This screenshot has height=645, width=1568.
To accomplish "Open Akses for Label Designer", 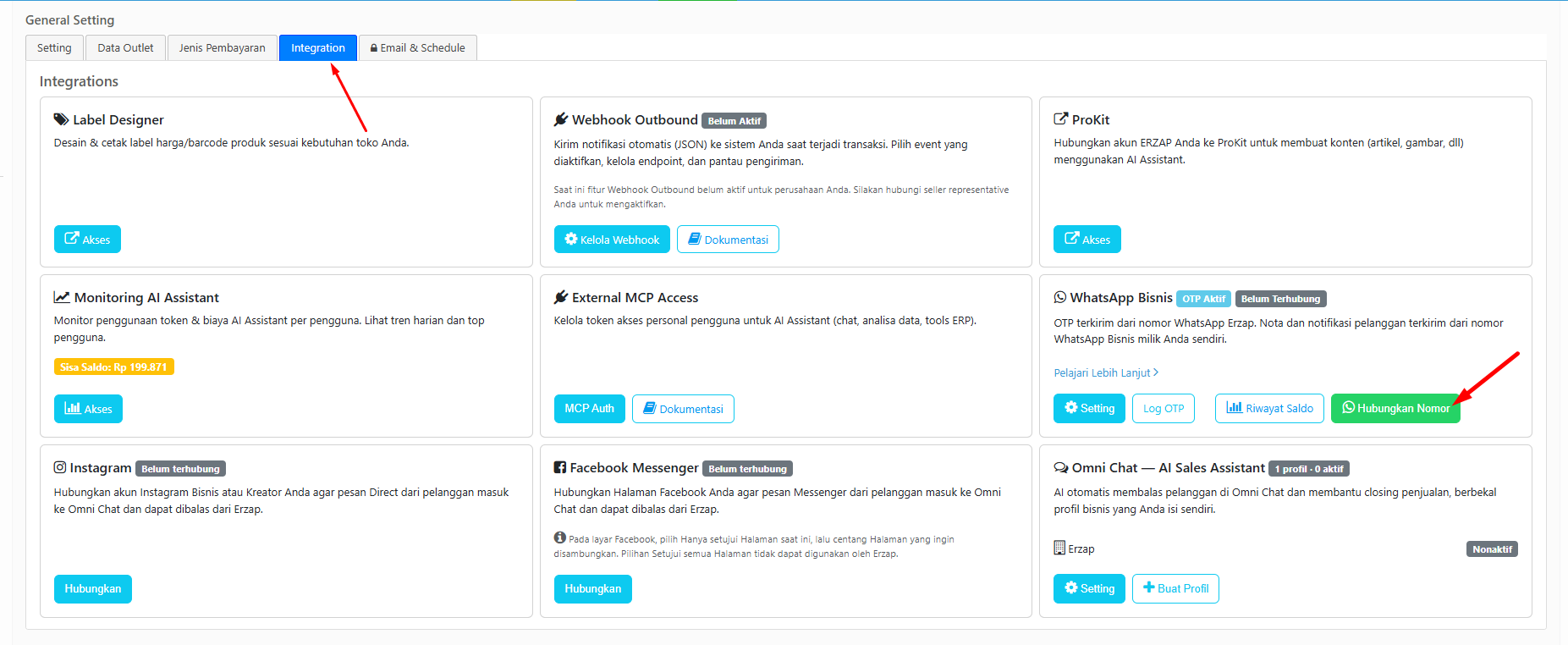I will (x=87, y=240).
